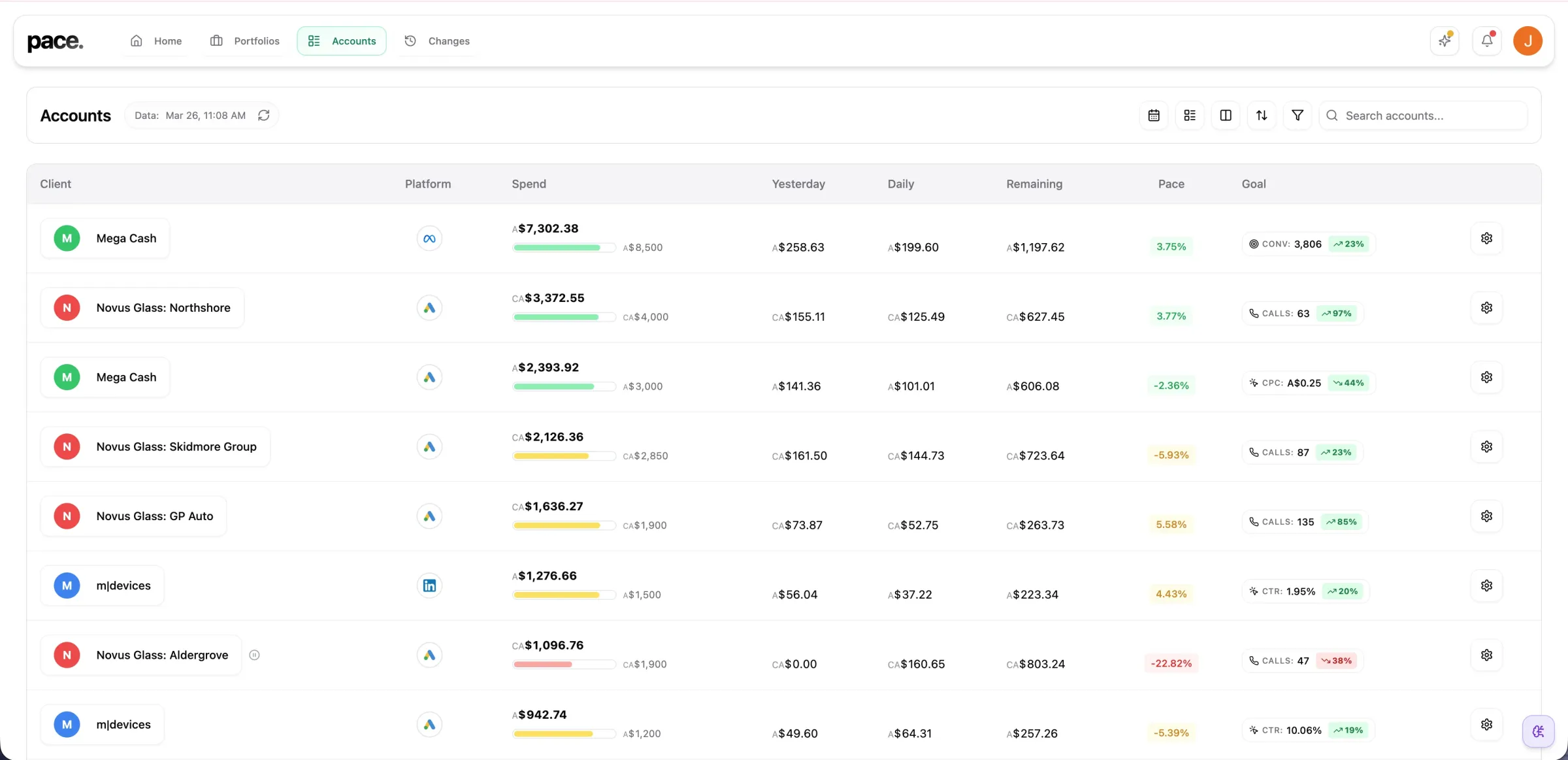The width and height of the screenshot is (1568, 760).
Task: Click Novus Glass: Aldergrove red spend bar
Action: [x=564, y=665]
